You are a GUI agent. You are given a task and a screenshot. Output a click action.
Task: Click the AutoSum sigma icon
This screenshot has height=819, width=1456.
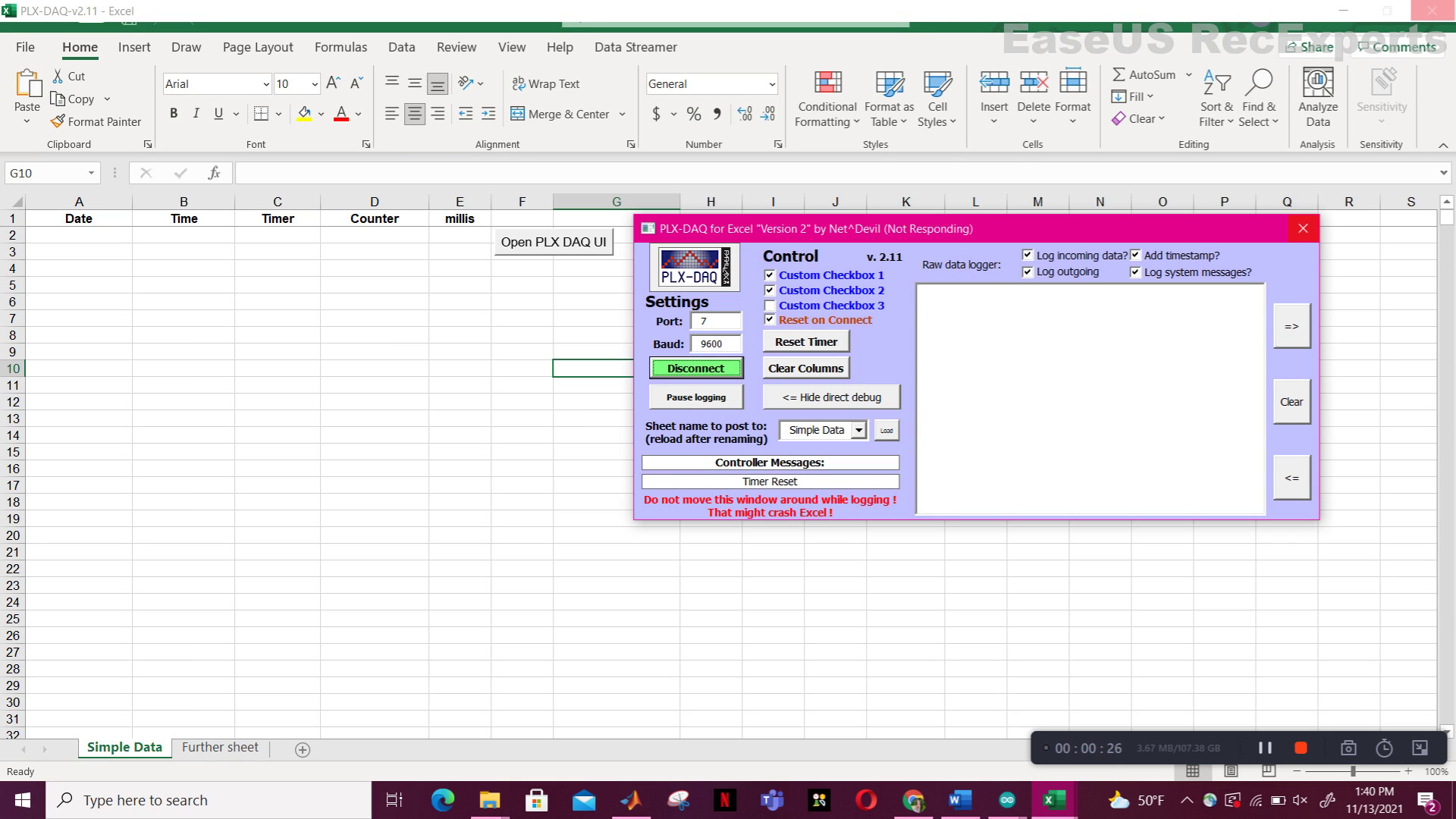[1119, 74]
